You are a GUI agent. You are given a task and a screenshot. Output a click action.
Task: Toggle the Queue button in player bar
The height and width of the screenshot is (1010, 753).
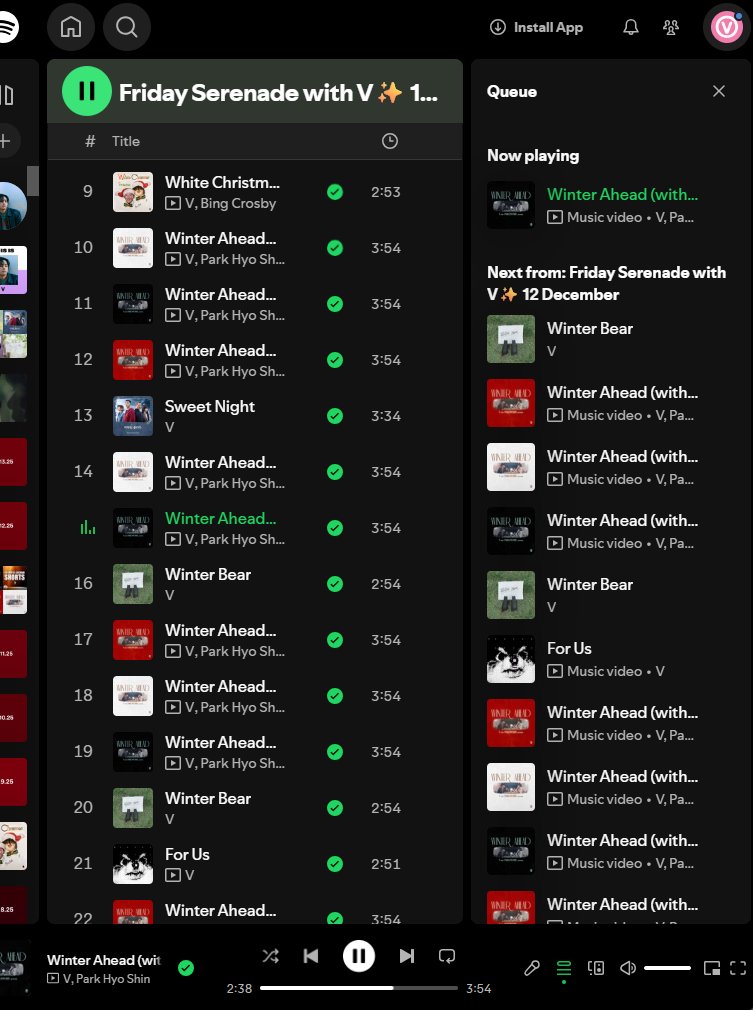coord(564,967)
